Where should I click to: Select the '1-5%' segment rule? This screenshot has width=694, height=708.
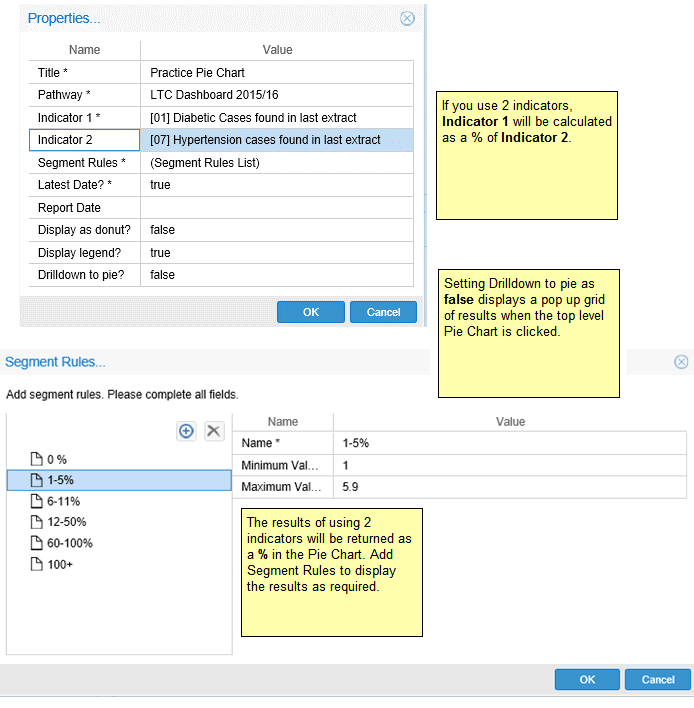pyautogui.click(x=59, y=480)
